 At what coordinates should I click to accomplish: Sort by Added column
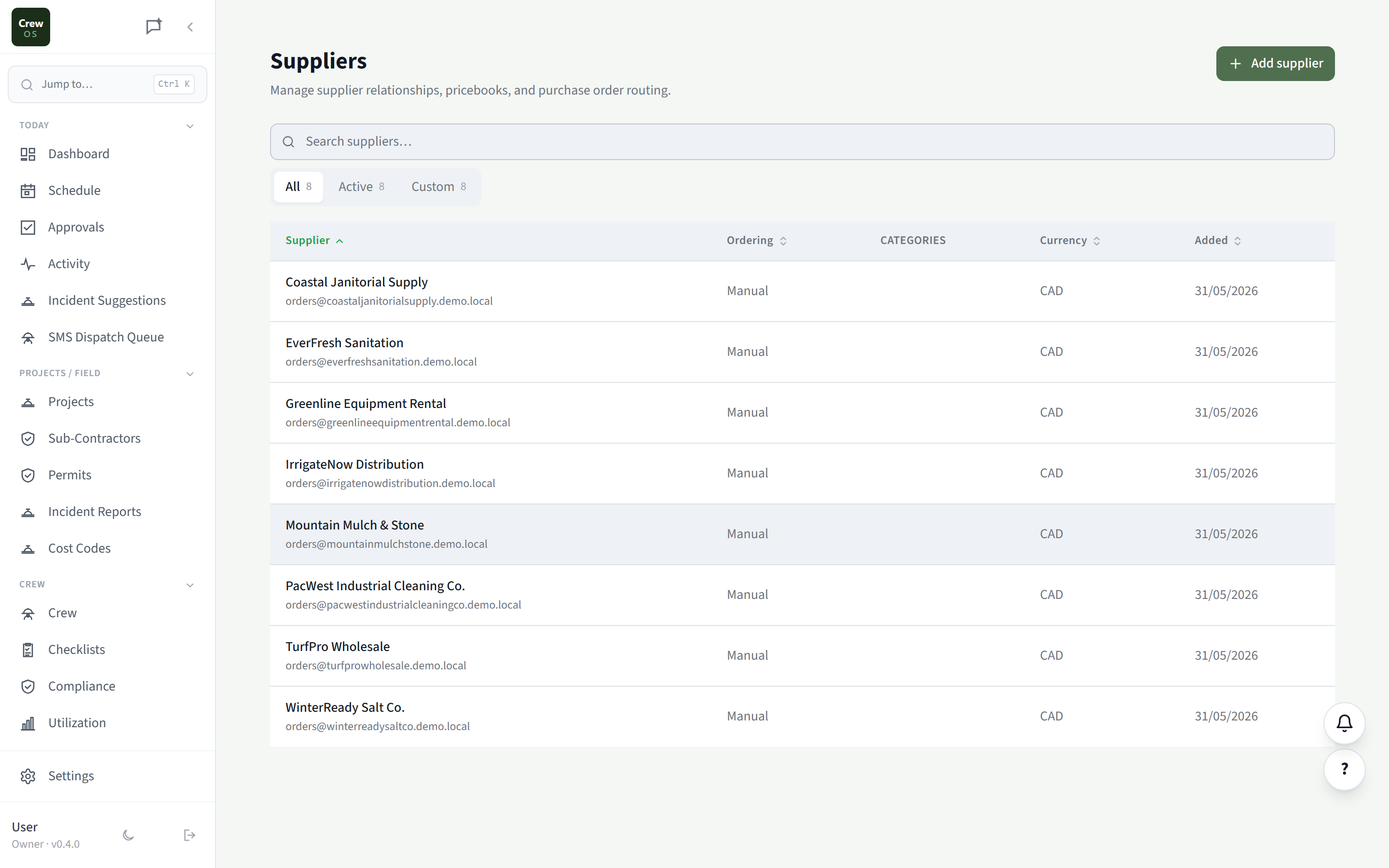click(x=1217, y=241)
